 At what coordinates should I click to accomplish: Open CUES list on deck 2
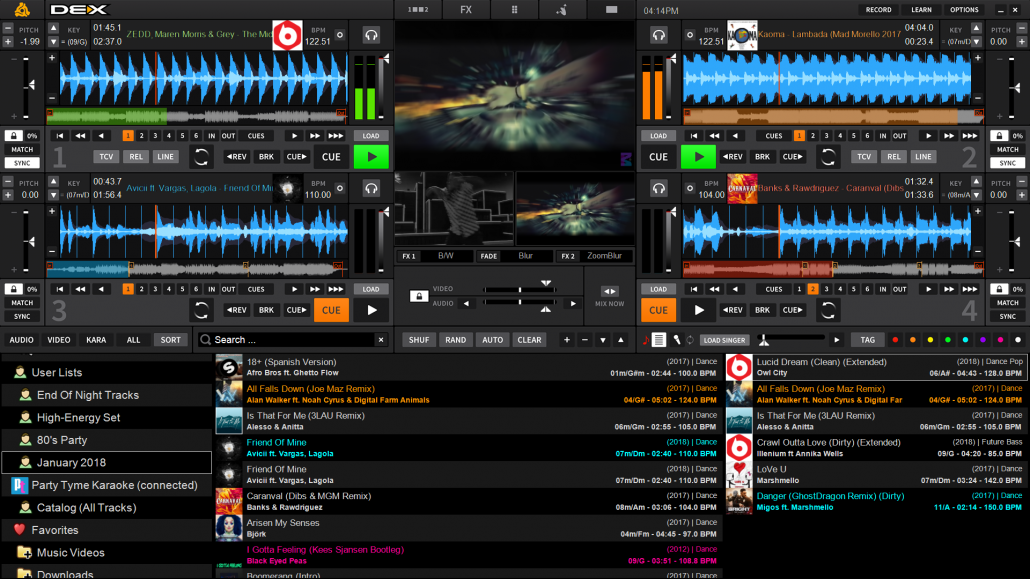(x=774, y=136)
